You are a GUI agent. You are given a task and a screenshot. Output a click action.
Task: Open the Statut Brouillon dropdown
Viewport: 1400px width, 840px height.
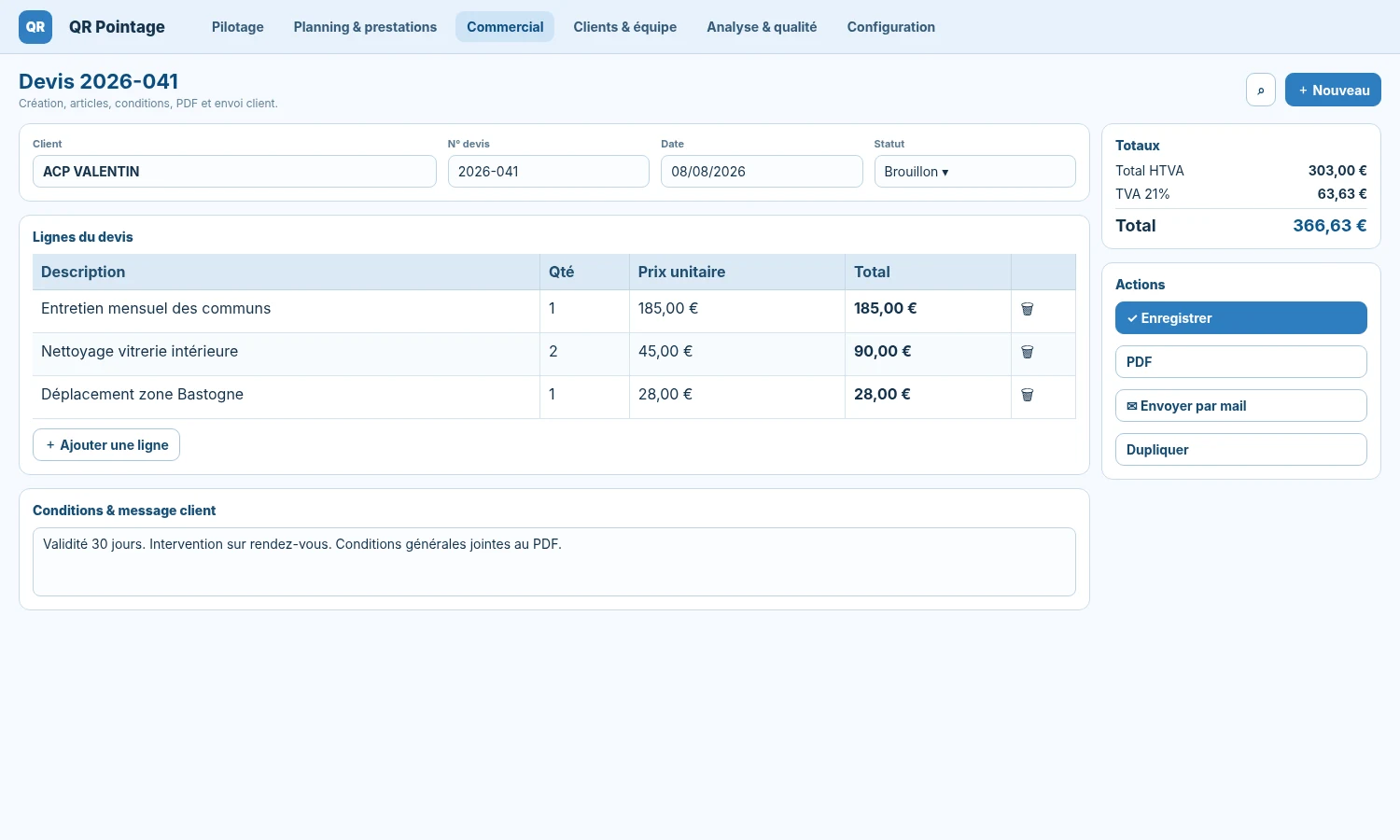point(974,172)
